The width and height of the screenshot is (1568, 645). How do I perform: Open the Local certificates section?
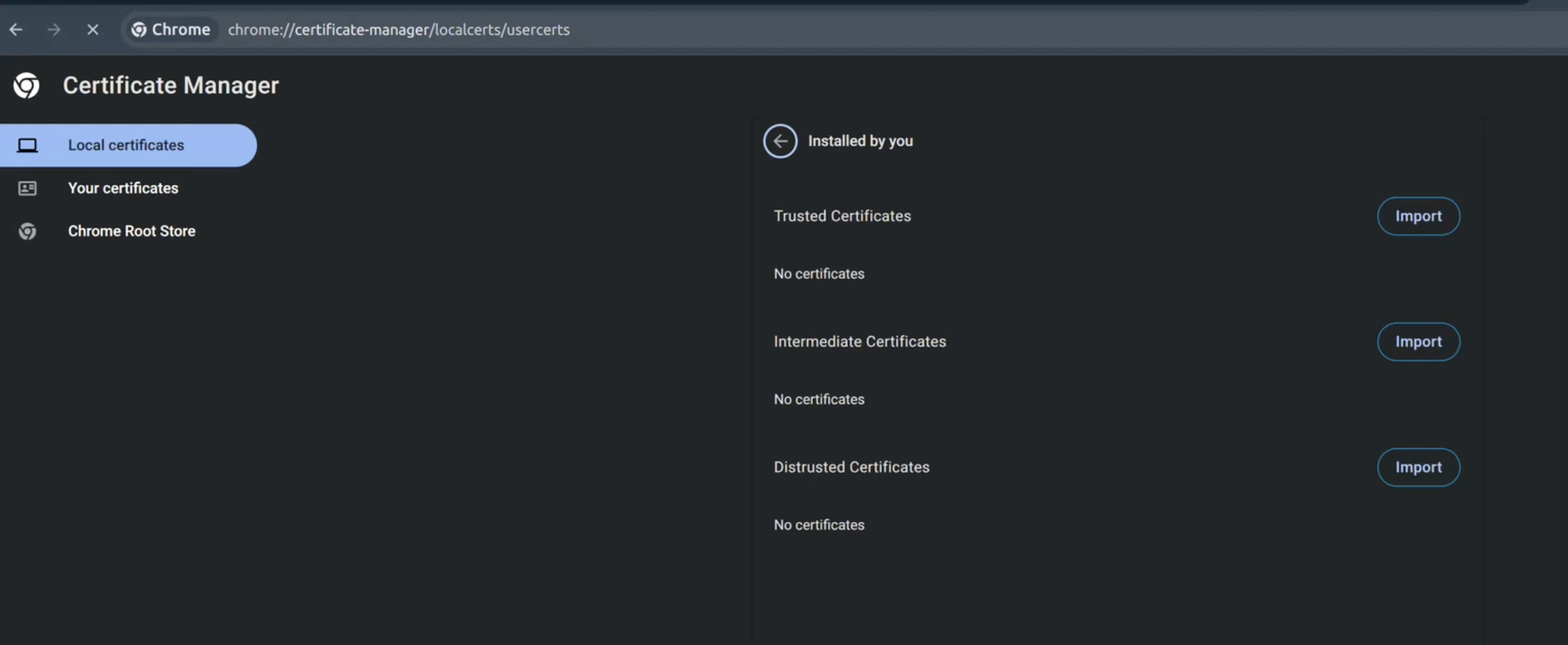coord(128,145)
